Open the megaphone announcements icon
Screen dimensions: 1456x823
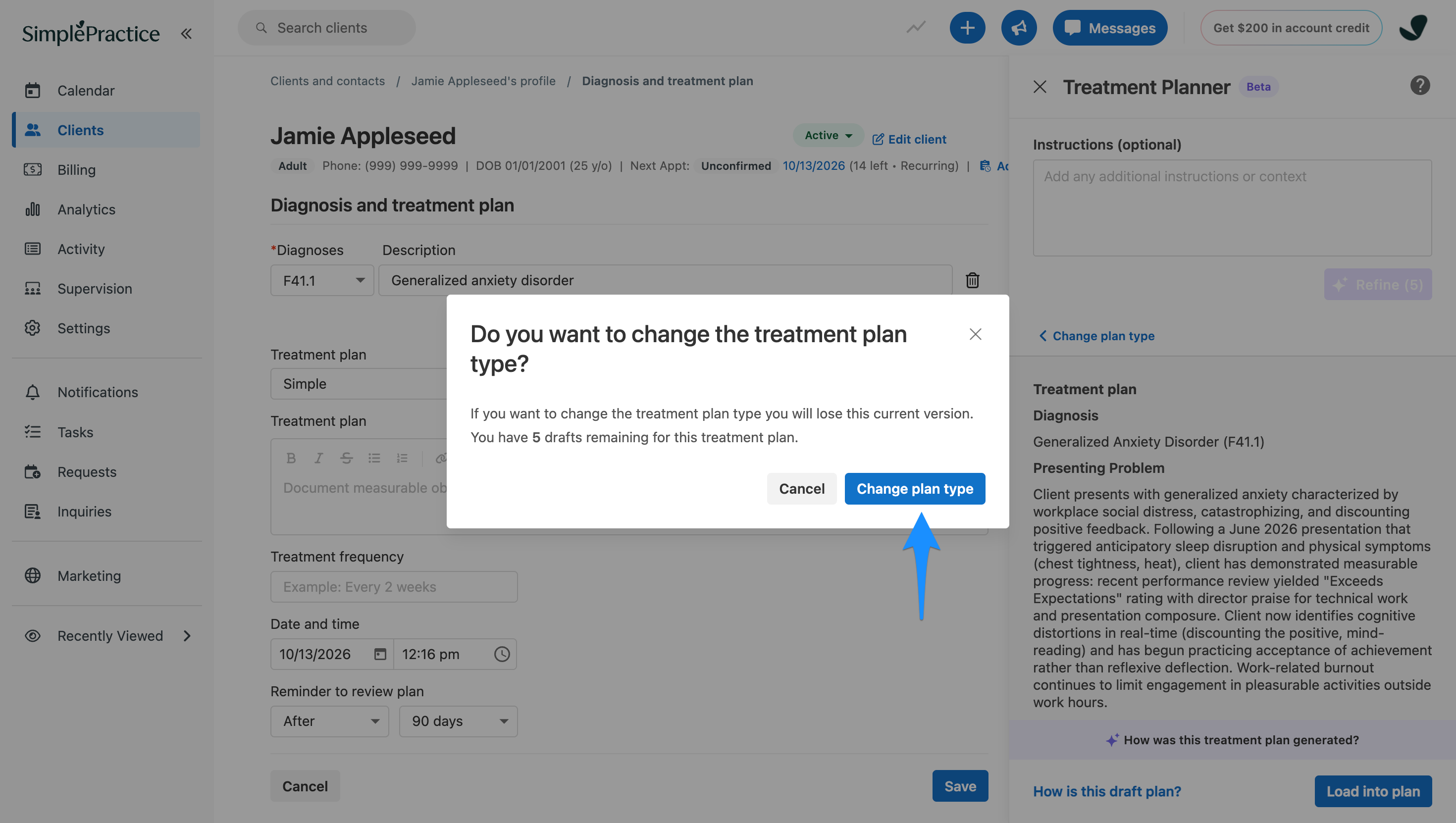(1019, 28)
